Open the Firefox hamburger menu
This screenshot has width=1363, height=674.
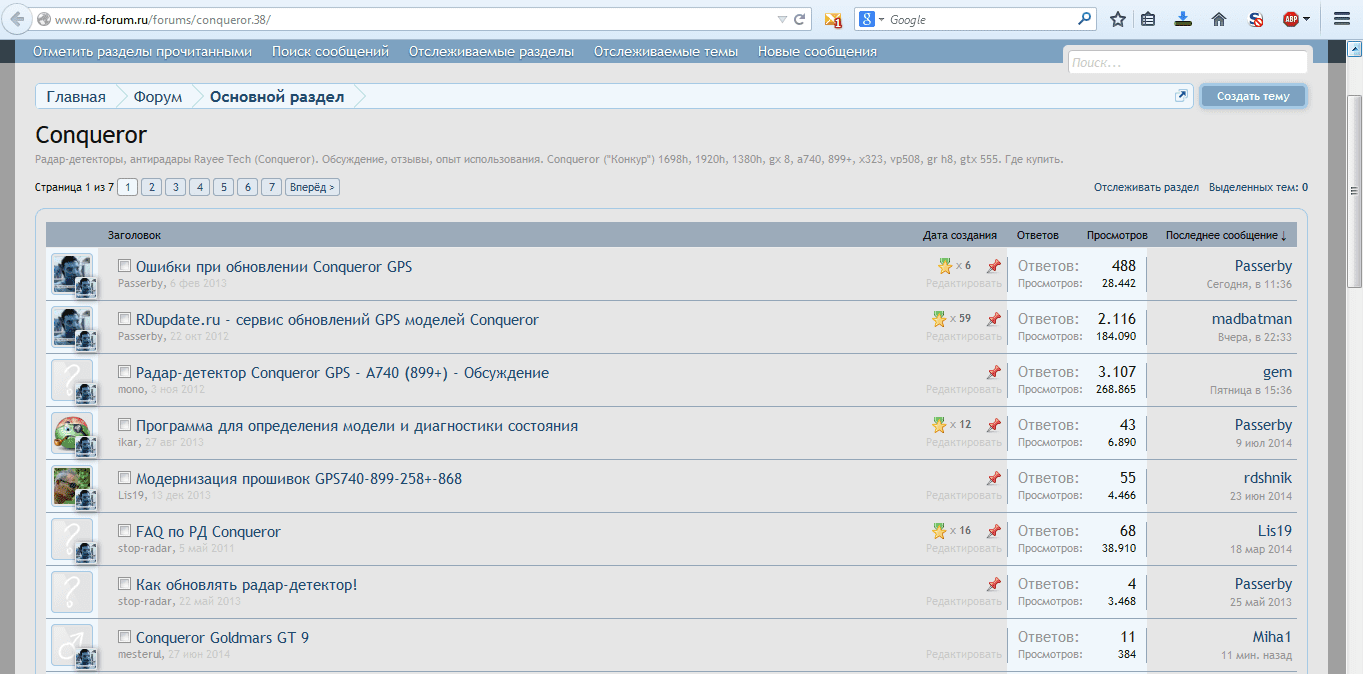click(1343, 19)
